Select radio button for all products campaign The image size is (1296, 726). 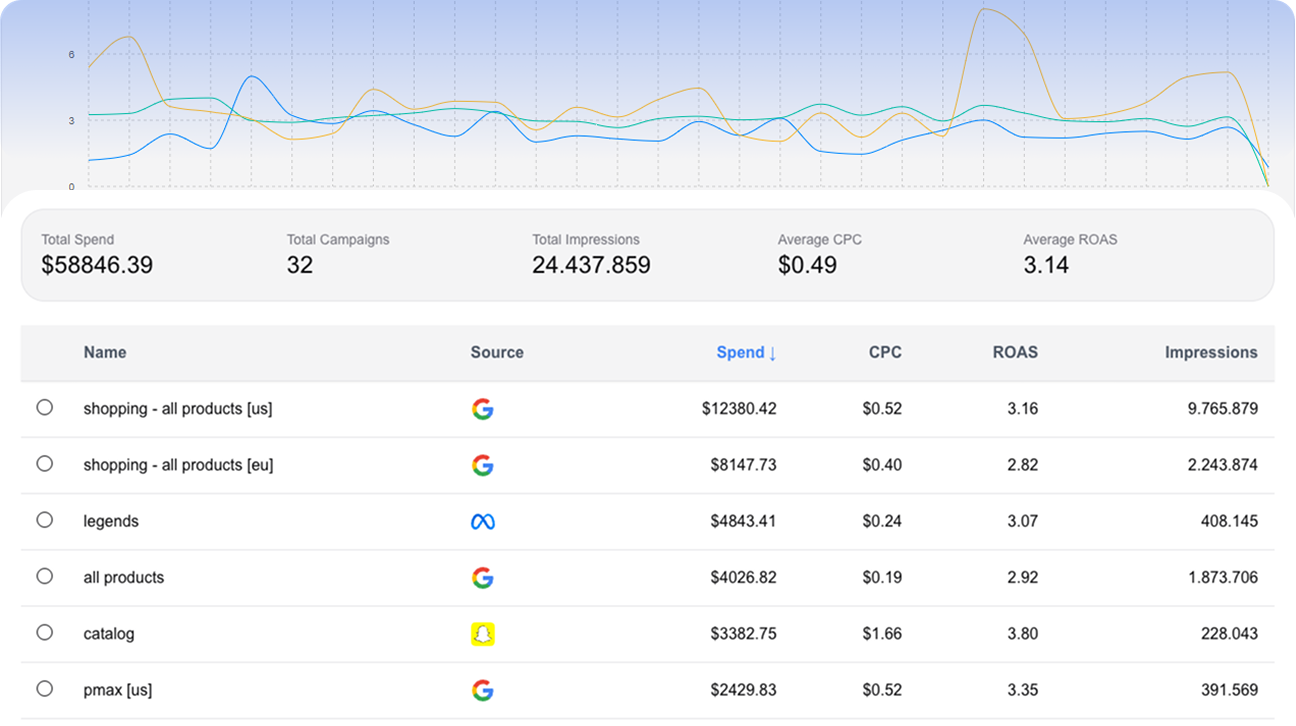(x=44, y=576)
